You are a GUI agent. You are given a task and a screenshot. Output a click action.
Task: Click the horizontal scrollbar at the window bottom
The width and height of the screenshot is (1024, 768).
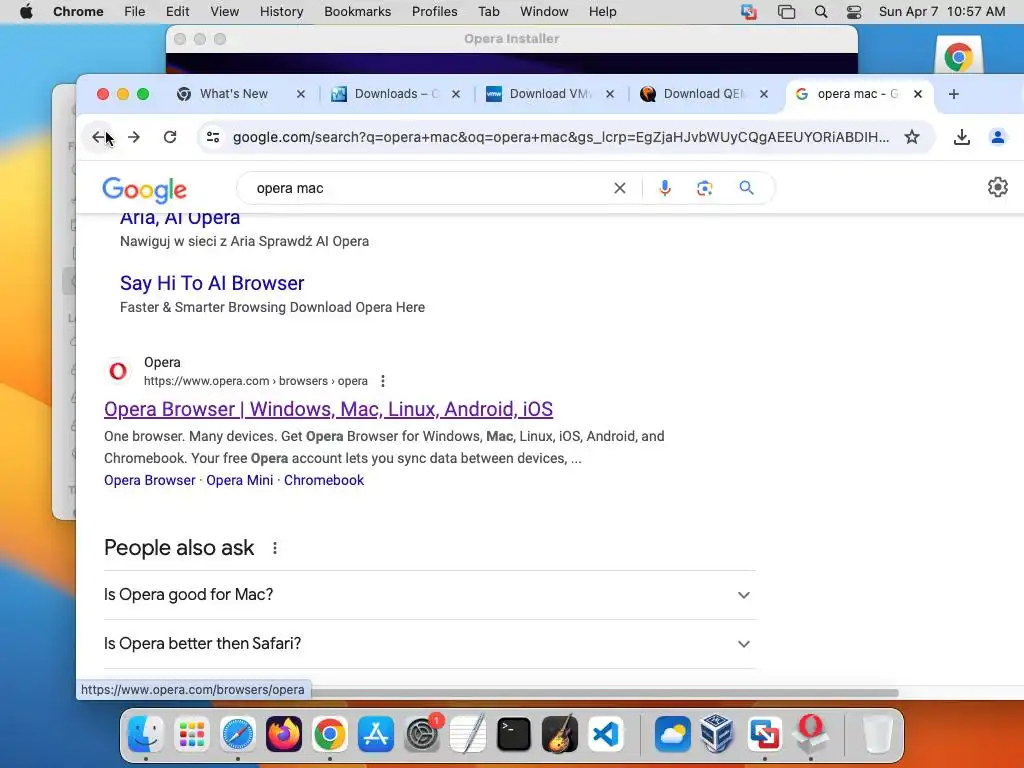point(605,693)
